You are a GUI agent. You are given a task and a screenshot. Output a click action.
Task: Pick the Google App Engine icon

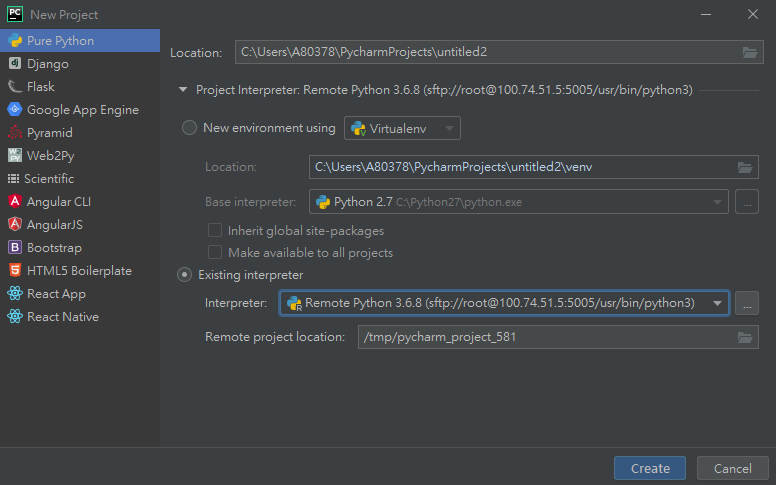(15, 109)
